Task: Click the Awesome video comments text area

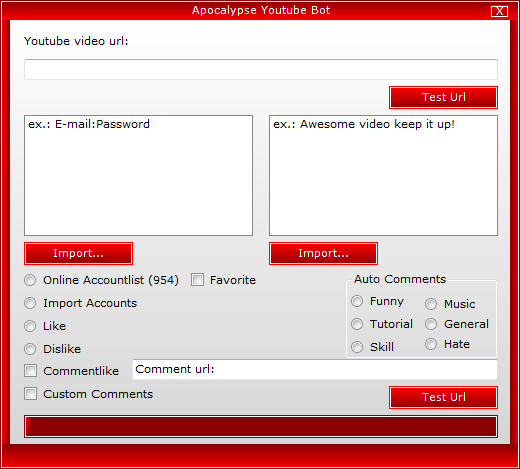Action: click(x=383, y=175)
